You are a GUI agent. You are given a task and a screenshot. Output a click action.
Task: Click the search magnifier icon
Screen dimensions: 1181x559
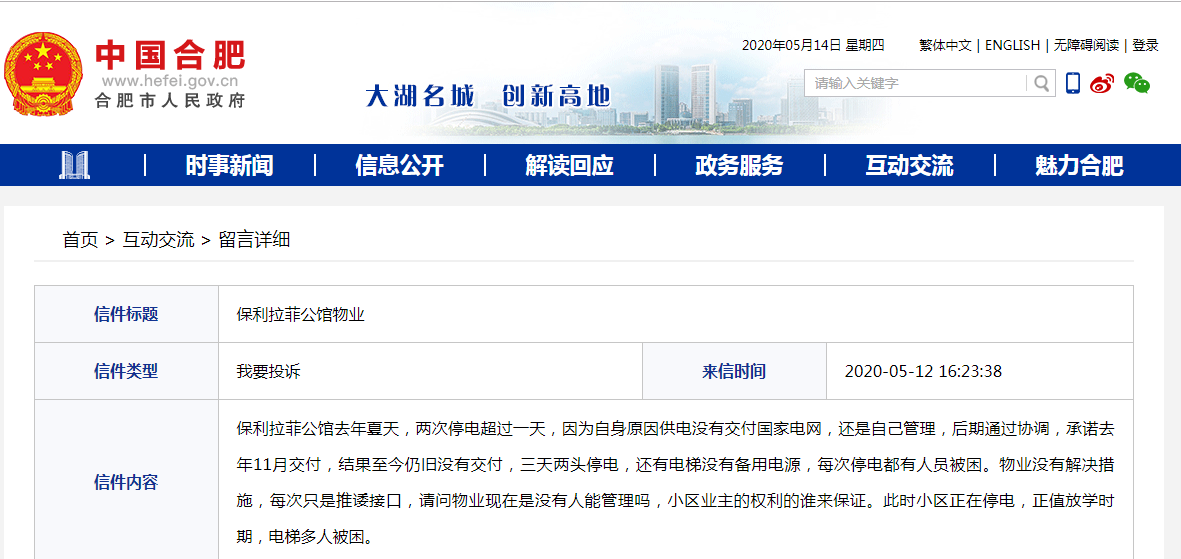1042,83
